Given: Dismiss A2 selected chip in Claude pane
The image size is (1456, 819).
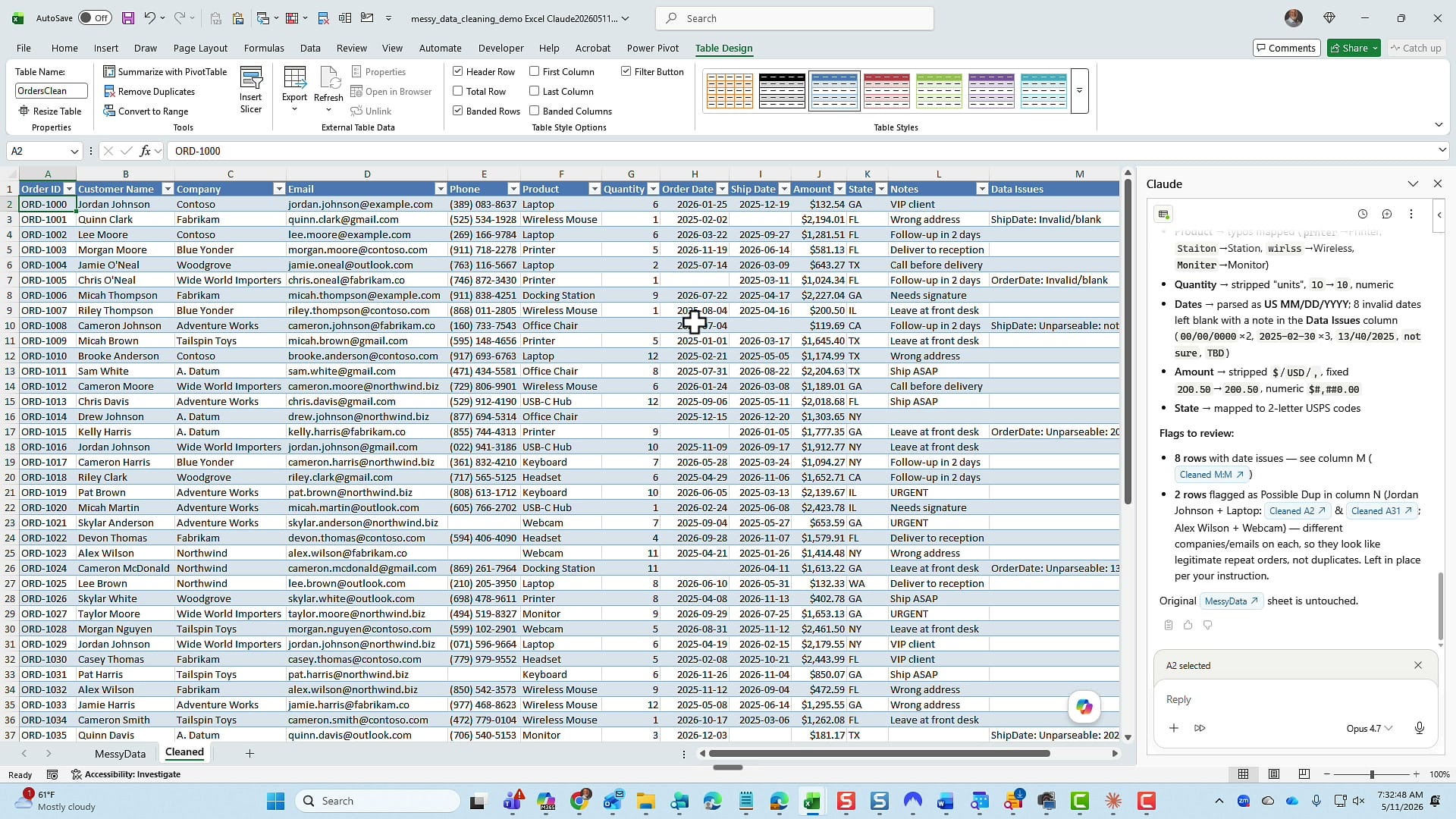Looking at the screenshot, I should coord(1417,665).
